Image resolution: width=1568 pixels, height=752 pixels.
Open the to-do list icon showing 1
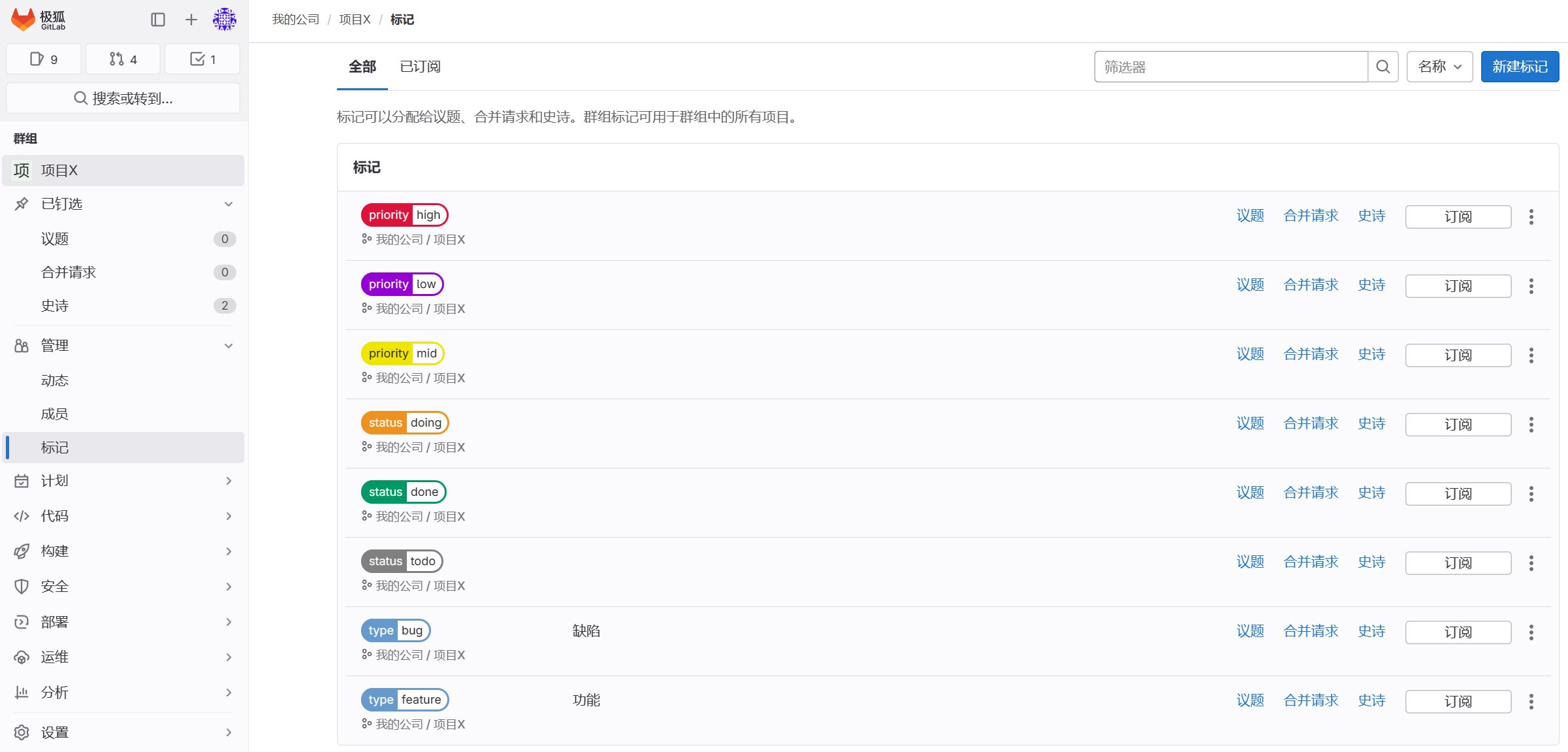(202, 59)
